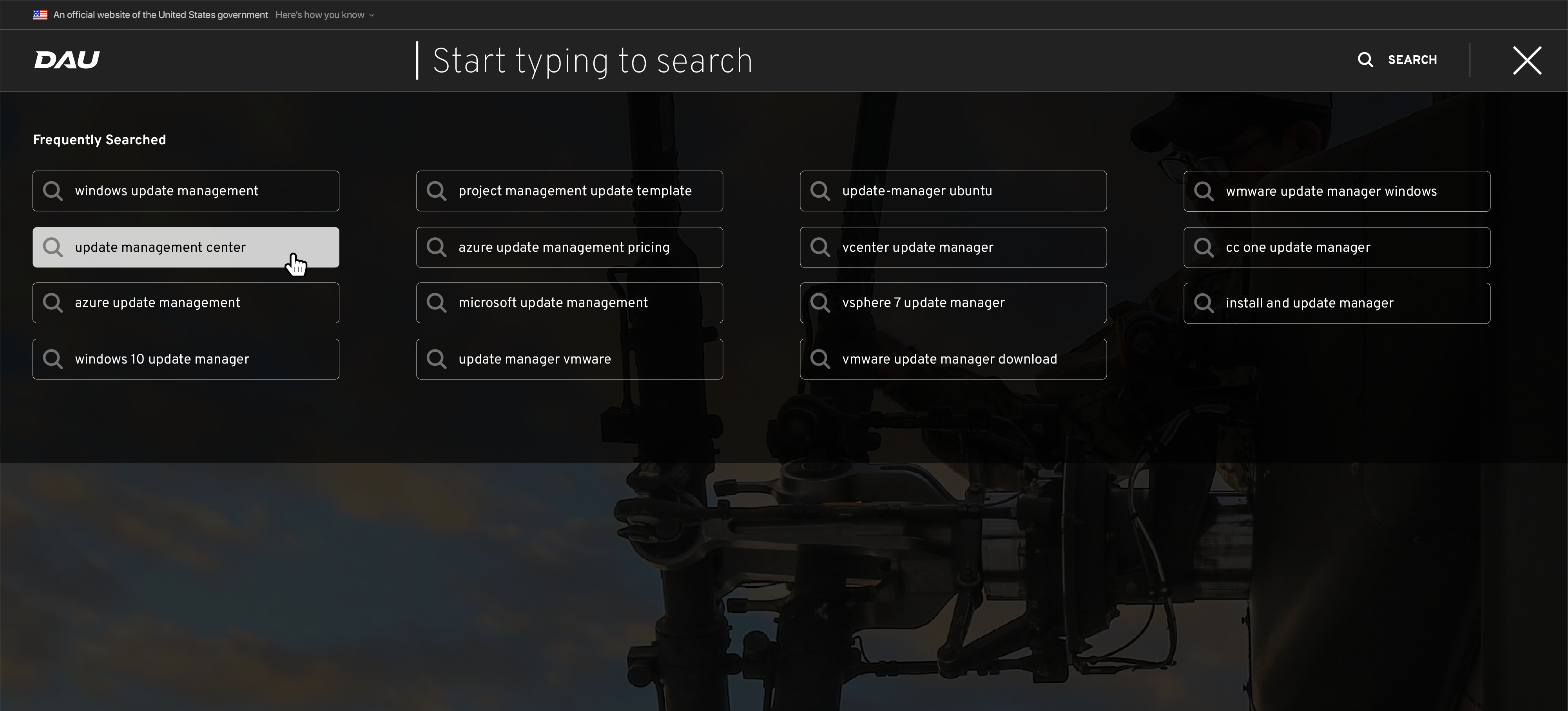Click magnifier icon beside 'windows update management'
Image resolution: width=1568 pixels, height=711 pixels.
pyautogui.click(x=53, y=191)
